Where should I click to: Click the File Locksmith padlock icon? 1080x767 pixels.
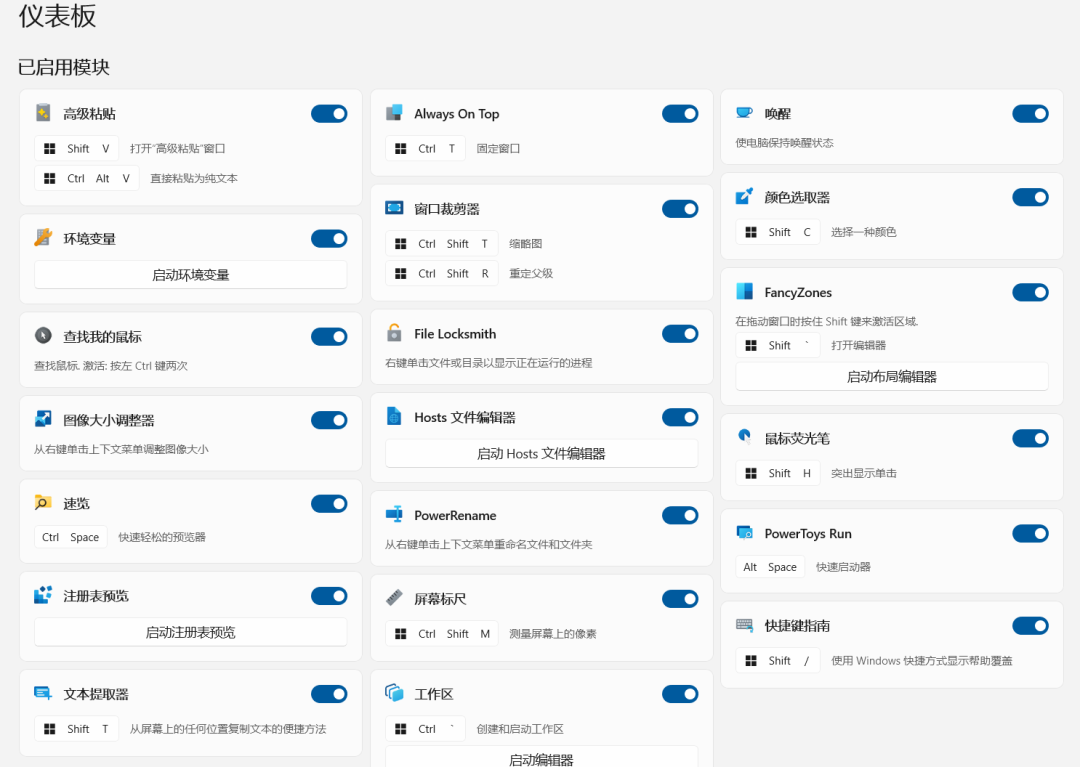394,333
